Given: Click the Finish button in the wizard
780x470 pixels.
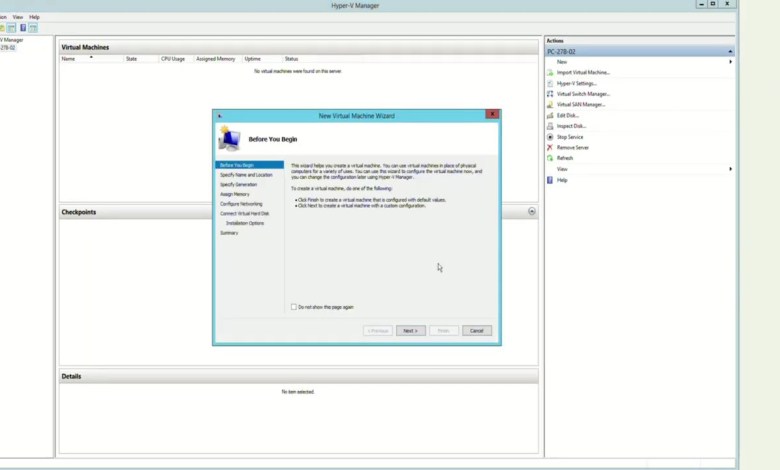Looking at the screenshot, I should tap(444, 331).
